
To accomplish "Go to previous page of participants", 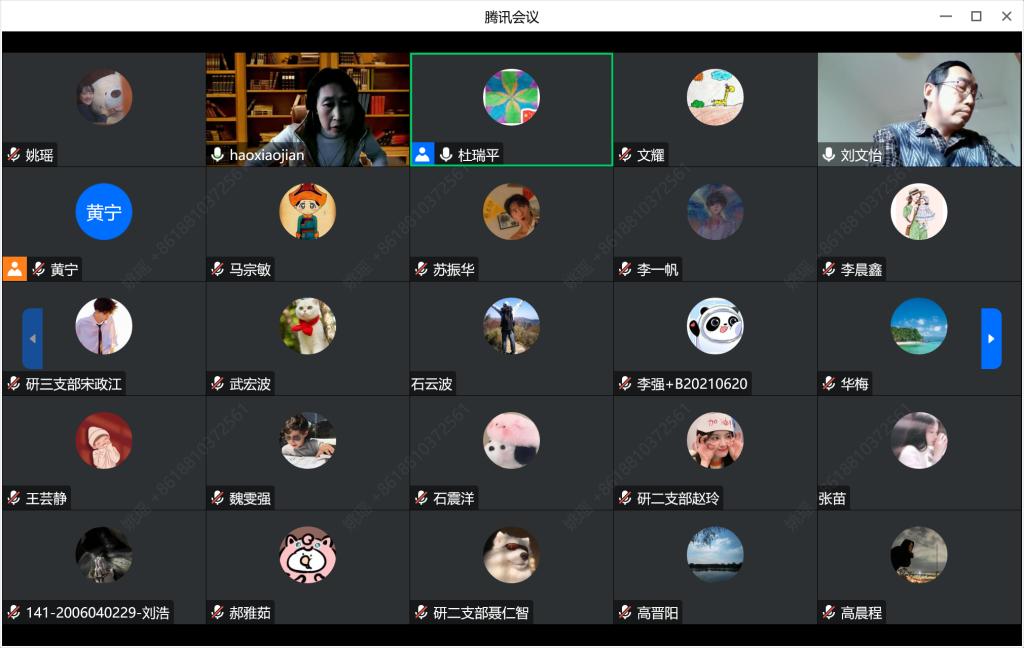I will tap(32, 339).
